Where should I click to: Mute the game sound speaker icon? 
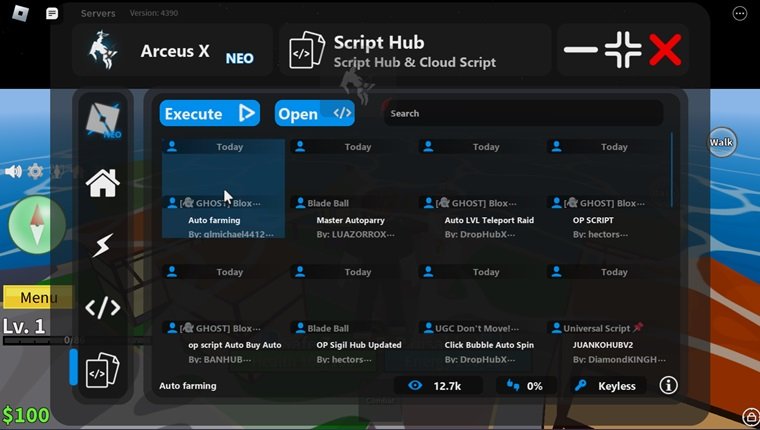coord(13,171)
